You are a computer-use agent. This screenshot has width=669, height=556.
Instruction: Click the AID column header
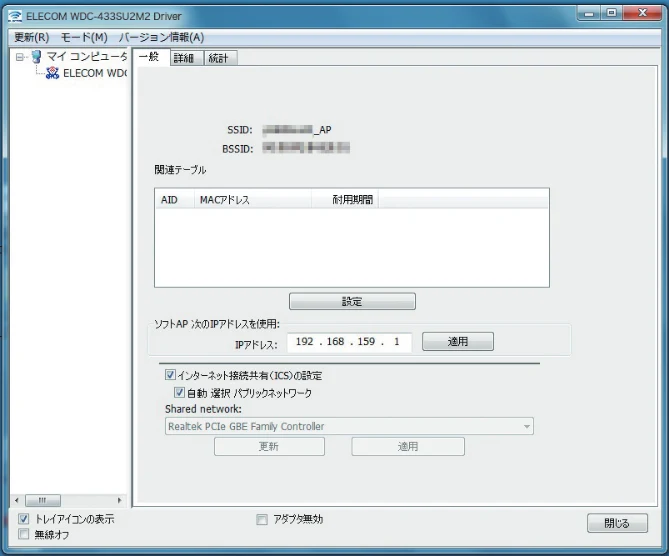click(175, 199)
